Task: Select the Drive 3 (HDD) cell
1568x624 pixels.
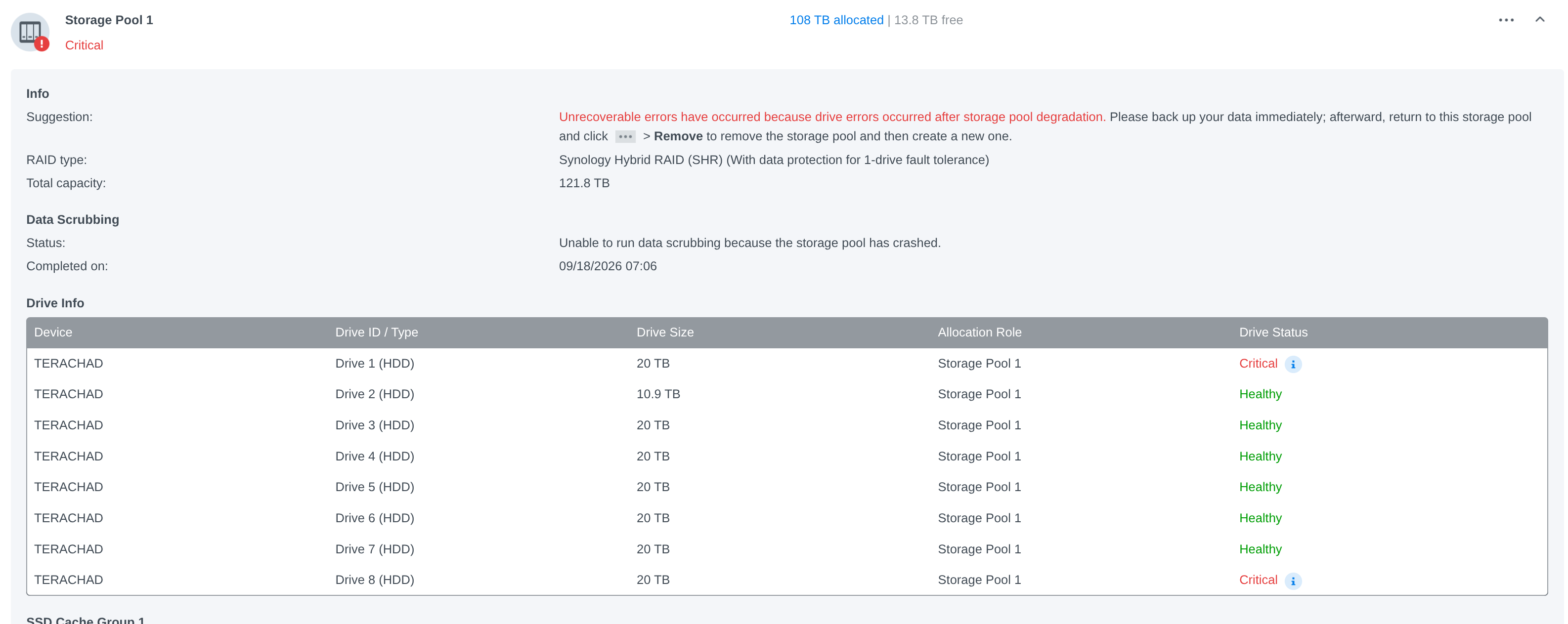Action: [374, 425]
